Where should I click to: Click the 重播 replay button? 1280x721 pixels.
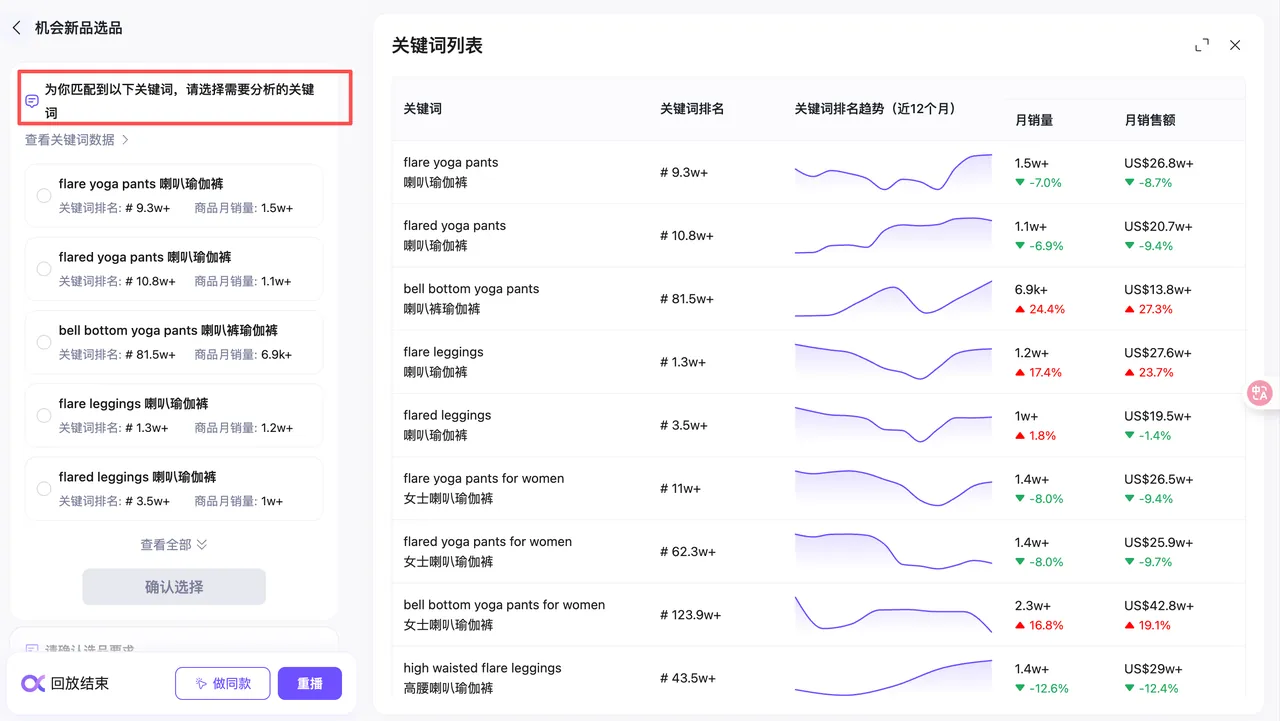[x=310, y=683]
